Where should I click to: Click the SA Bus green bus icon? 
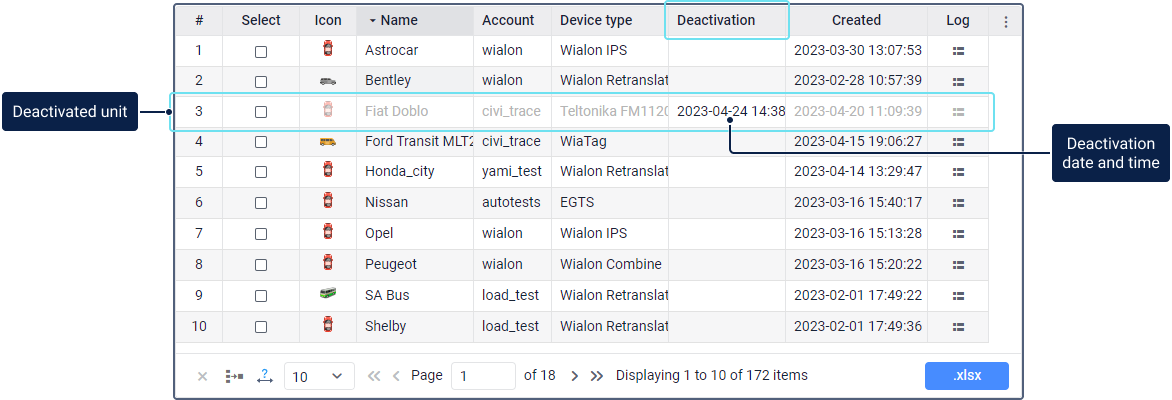coord(328,295)
